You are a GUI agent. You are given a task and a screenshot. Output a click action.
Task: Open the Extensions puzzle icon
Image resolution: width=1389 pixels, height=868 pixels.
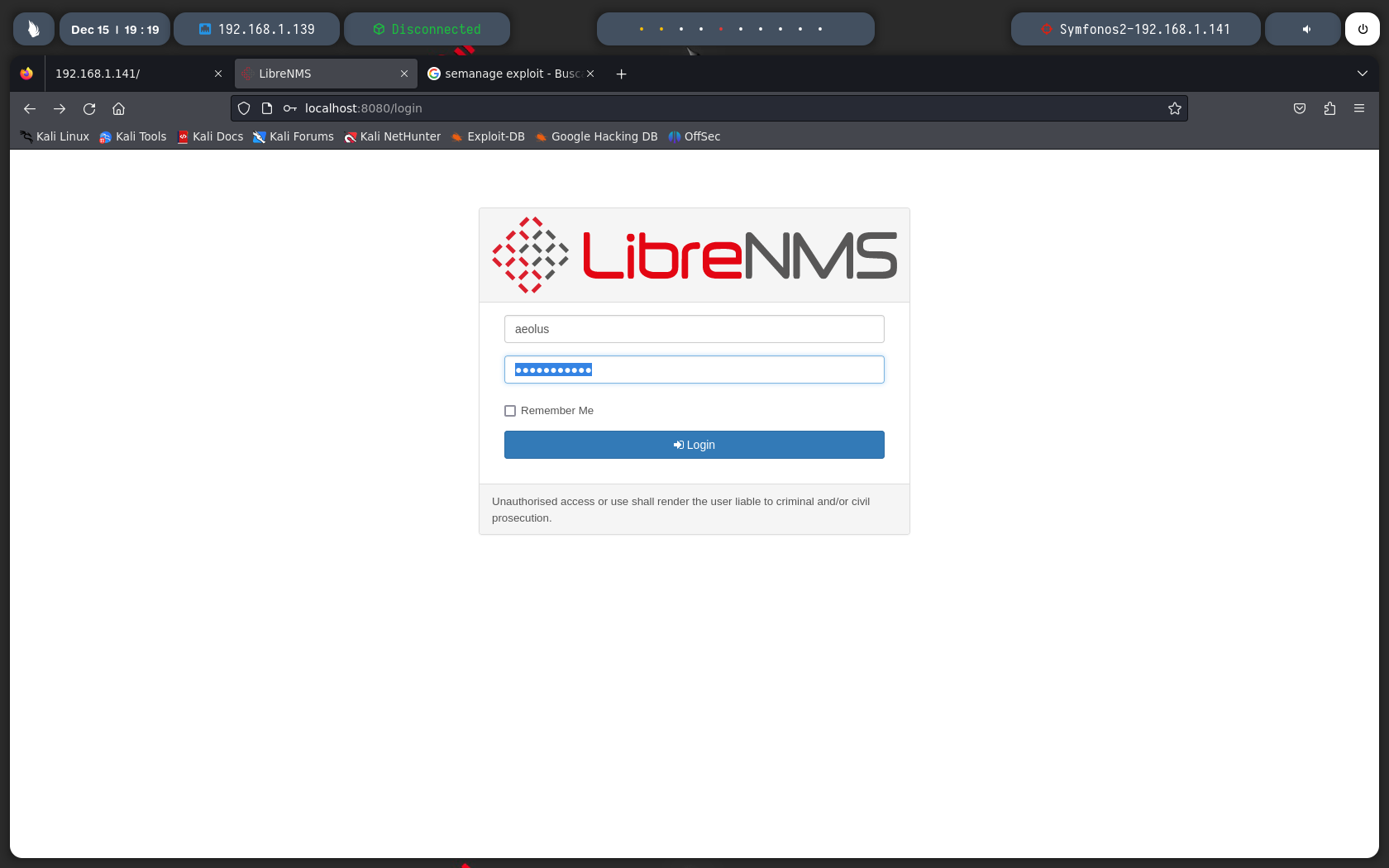pyautogui.click(x=1329, y=109)
